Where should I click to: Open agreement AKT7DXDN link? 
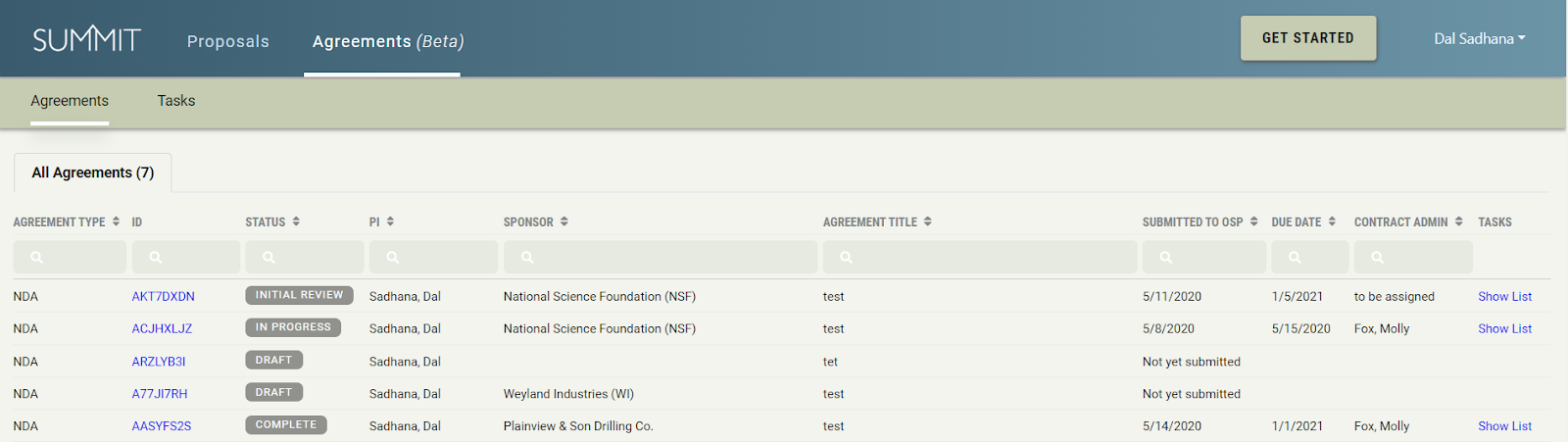tap(163, 296)
